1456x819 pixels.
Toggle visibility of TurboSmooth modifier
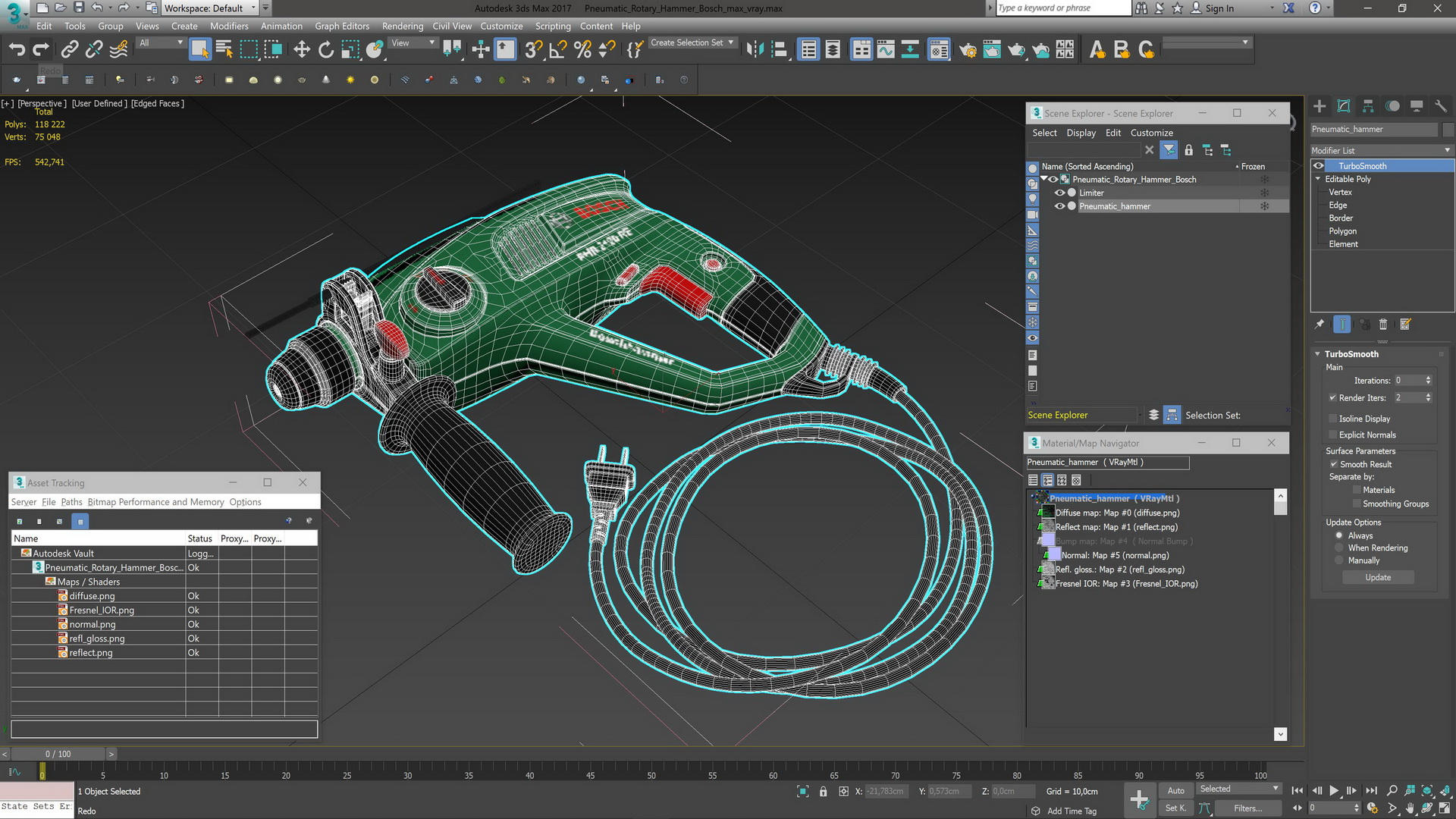click(1319, 166)
